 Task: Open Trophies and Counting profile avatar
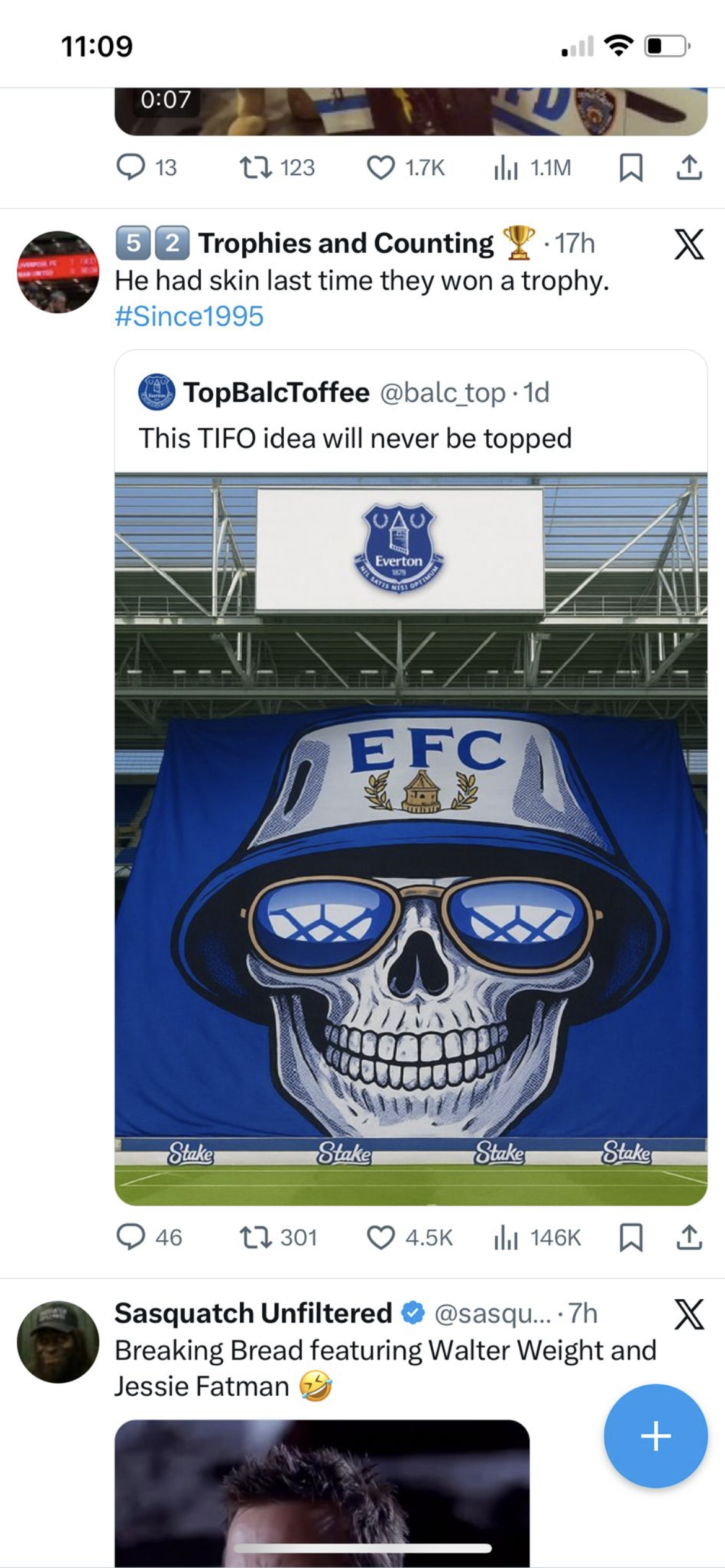pyautogui.click(x=58, y=272)
